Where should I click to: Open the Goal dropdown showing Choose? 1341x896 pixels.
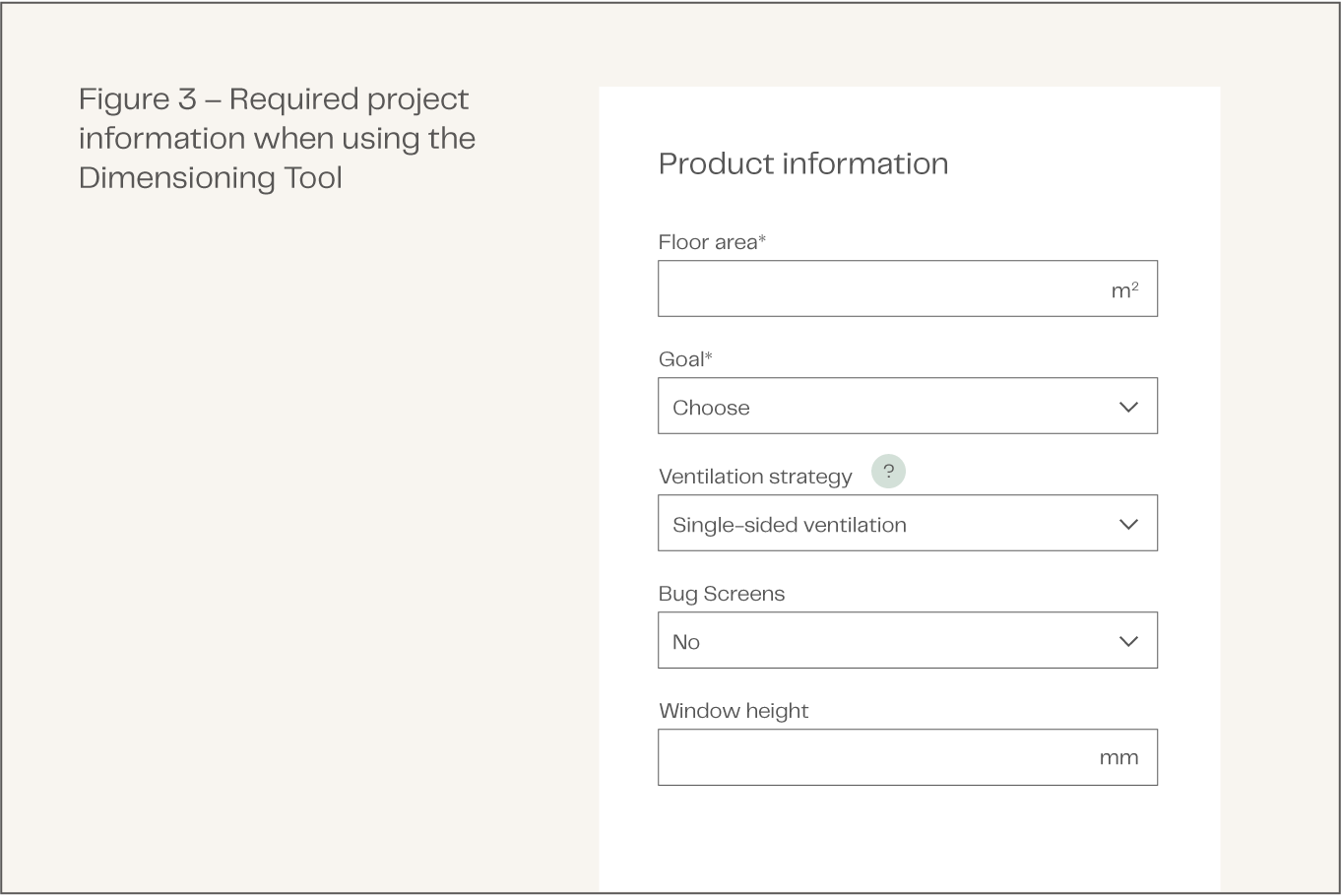point(886,406)
